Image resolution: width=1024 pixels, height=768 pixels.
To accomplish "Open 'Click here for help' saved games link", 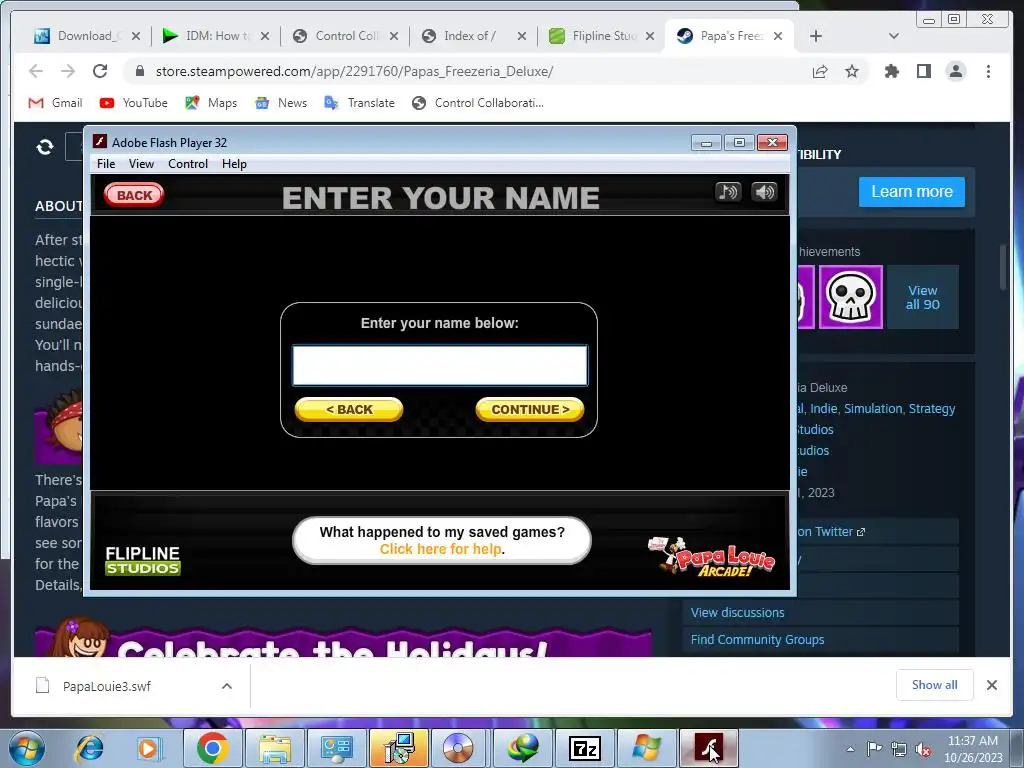I will click(x=441, y=549).
